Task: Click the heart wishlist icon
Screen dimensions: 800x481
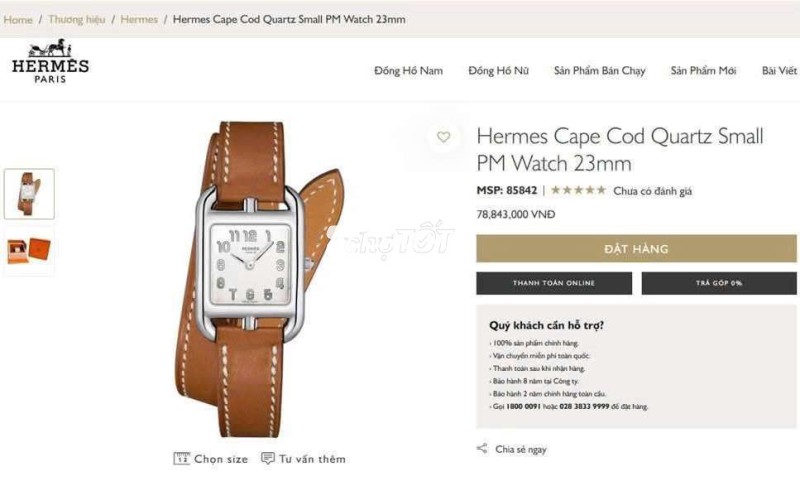Action: click(x=443, y=137)
